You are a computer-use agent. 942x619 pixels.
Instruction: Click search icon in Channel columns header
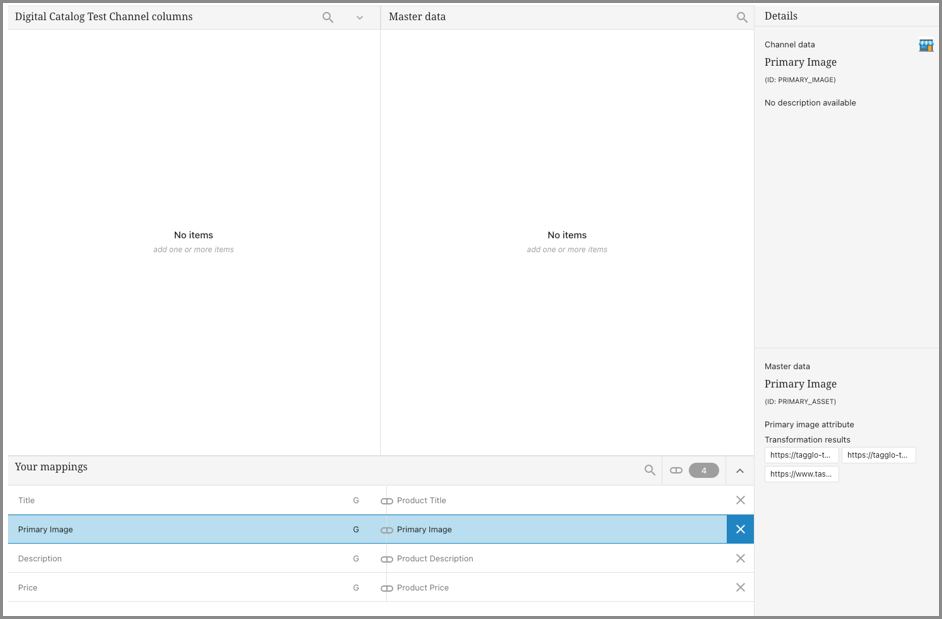tap(328, 18)
